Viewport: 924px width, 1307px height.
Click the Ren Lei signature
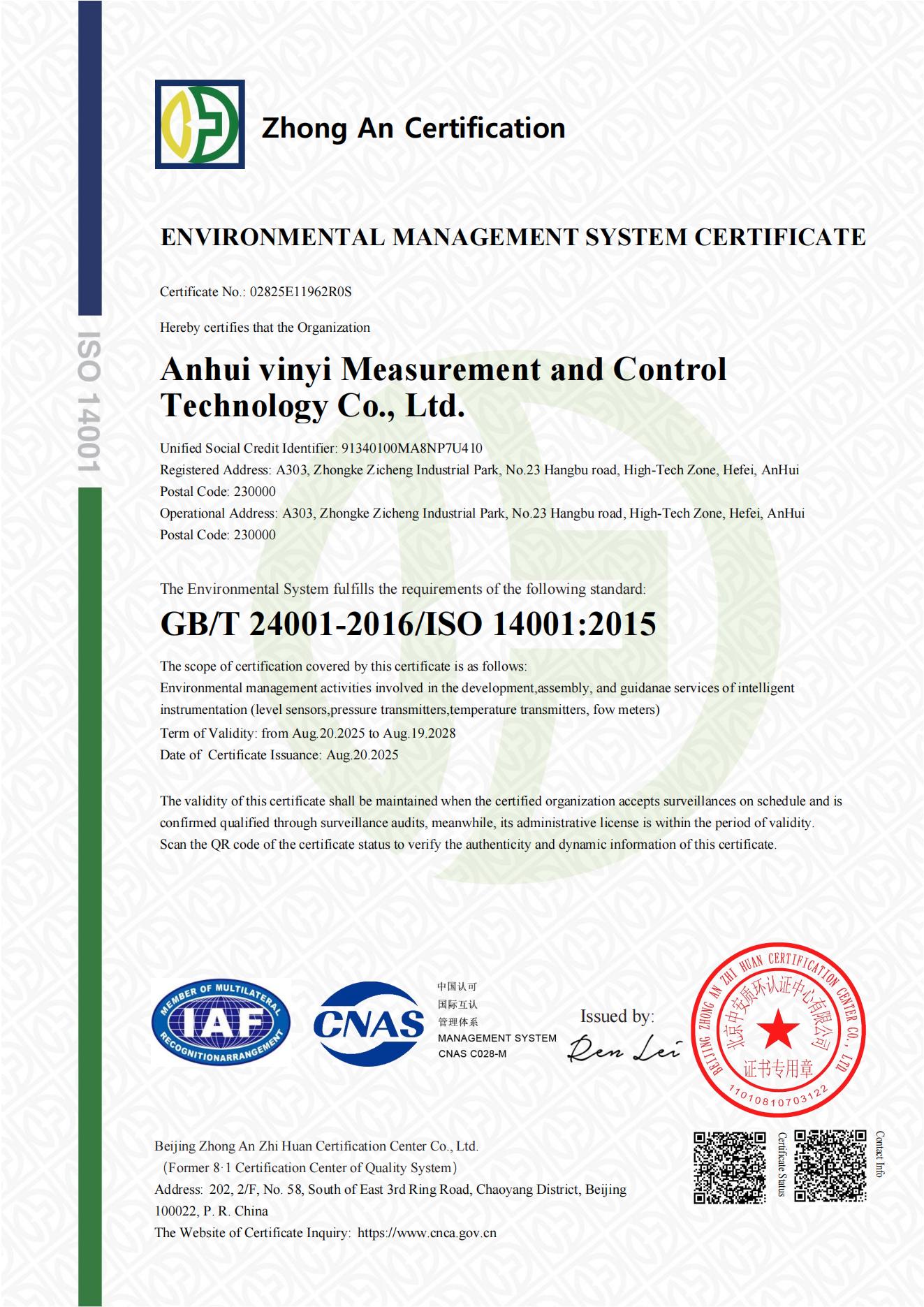coord(623,1048)
